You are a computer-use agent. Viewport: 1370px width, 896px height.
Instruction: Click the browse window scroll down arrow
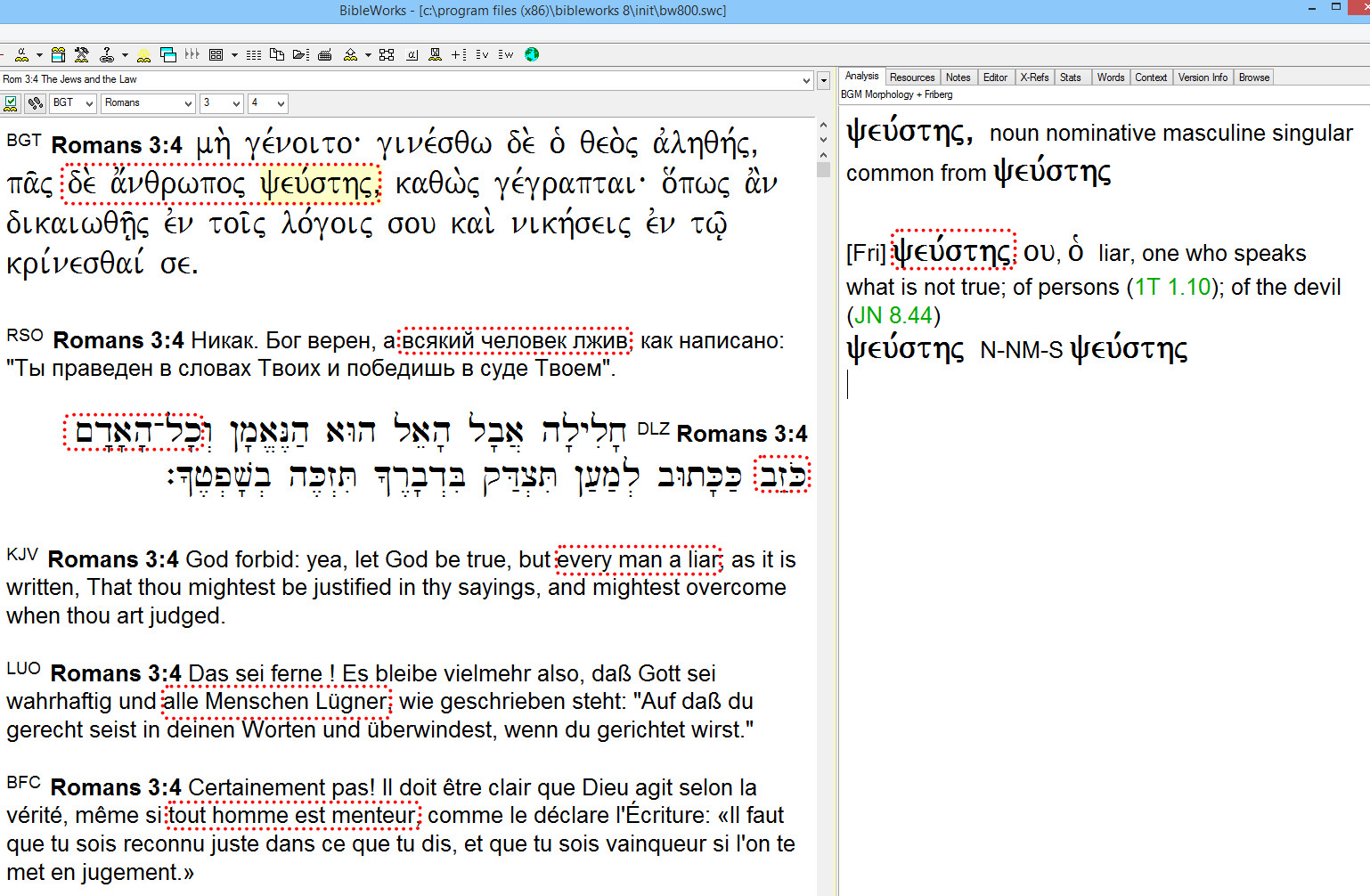pos(824,140)
